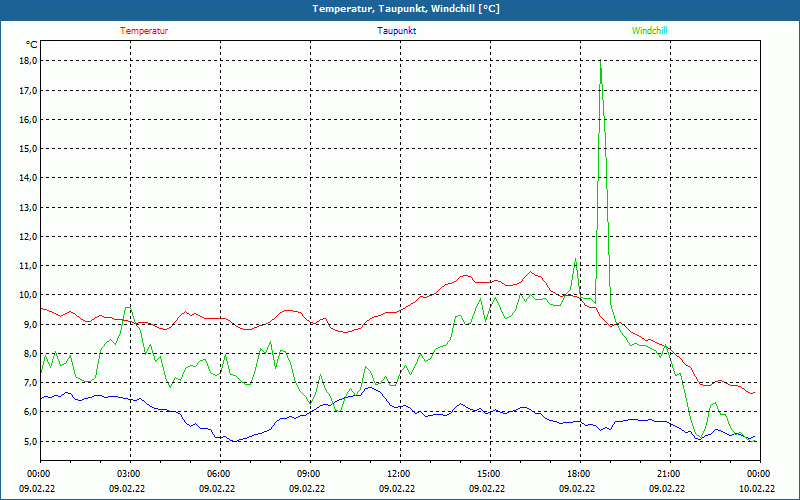Click the 6,0 y-axis value

pos(30,411)
